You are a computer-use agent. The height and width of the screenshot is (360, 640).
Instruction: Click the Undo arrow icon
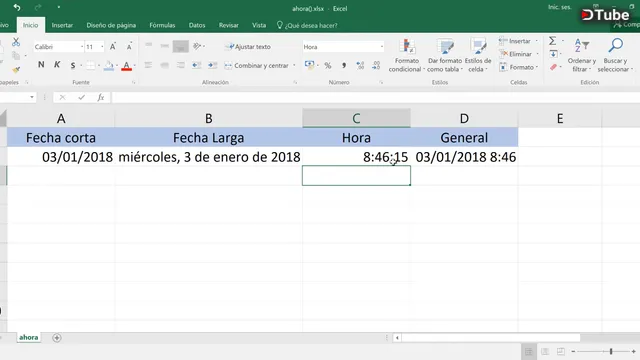pos(17,7)
